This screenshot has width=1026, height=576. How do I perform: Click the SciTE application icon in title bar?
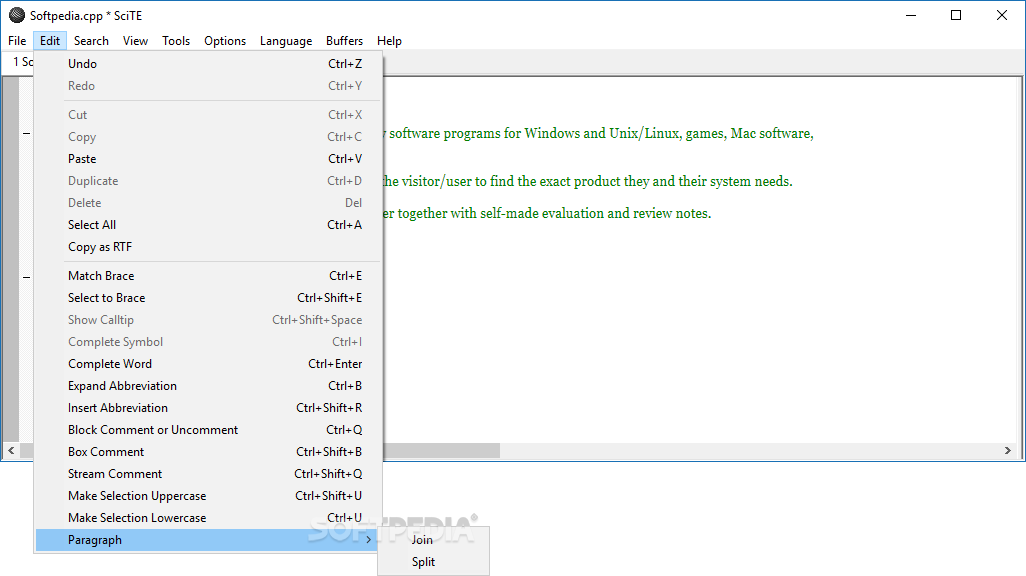point(17,15)
